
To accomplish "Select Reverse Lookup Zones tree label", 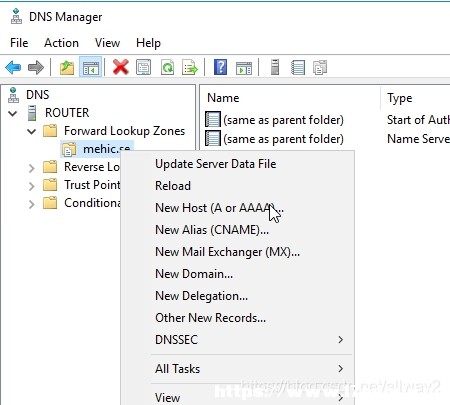I will click(x=92, y=167).
